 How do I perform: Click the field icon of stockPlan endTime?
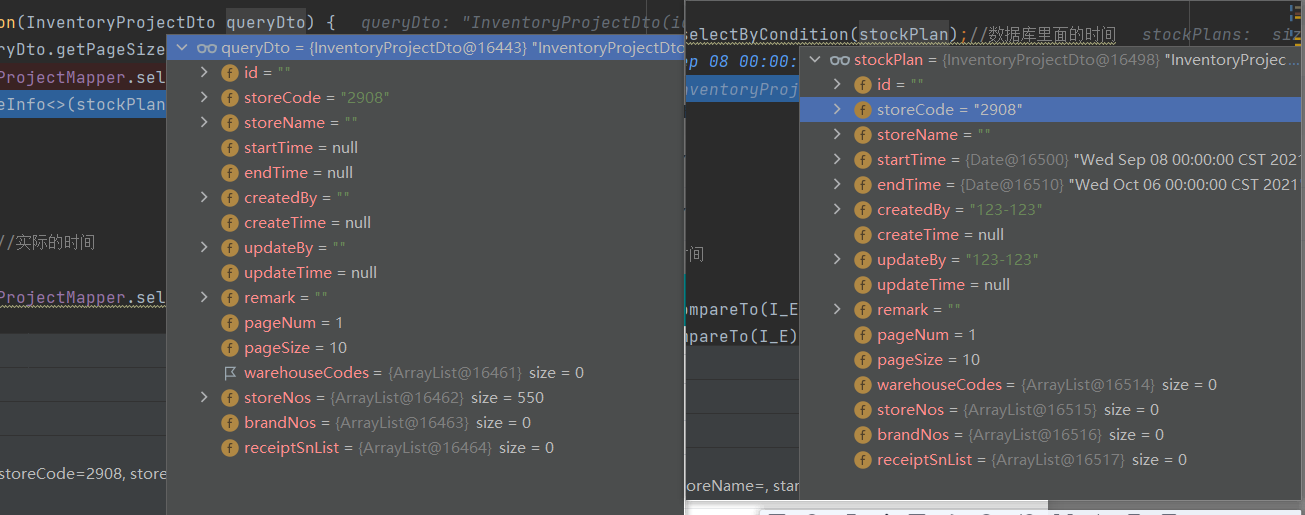(863, 185)
